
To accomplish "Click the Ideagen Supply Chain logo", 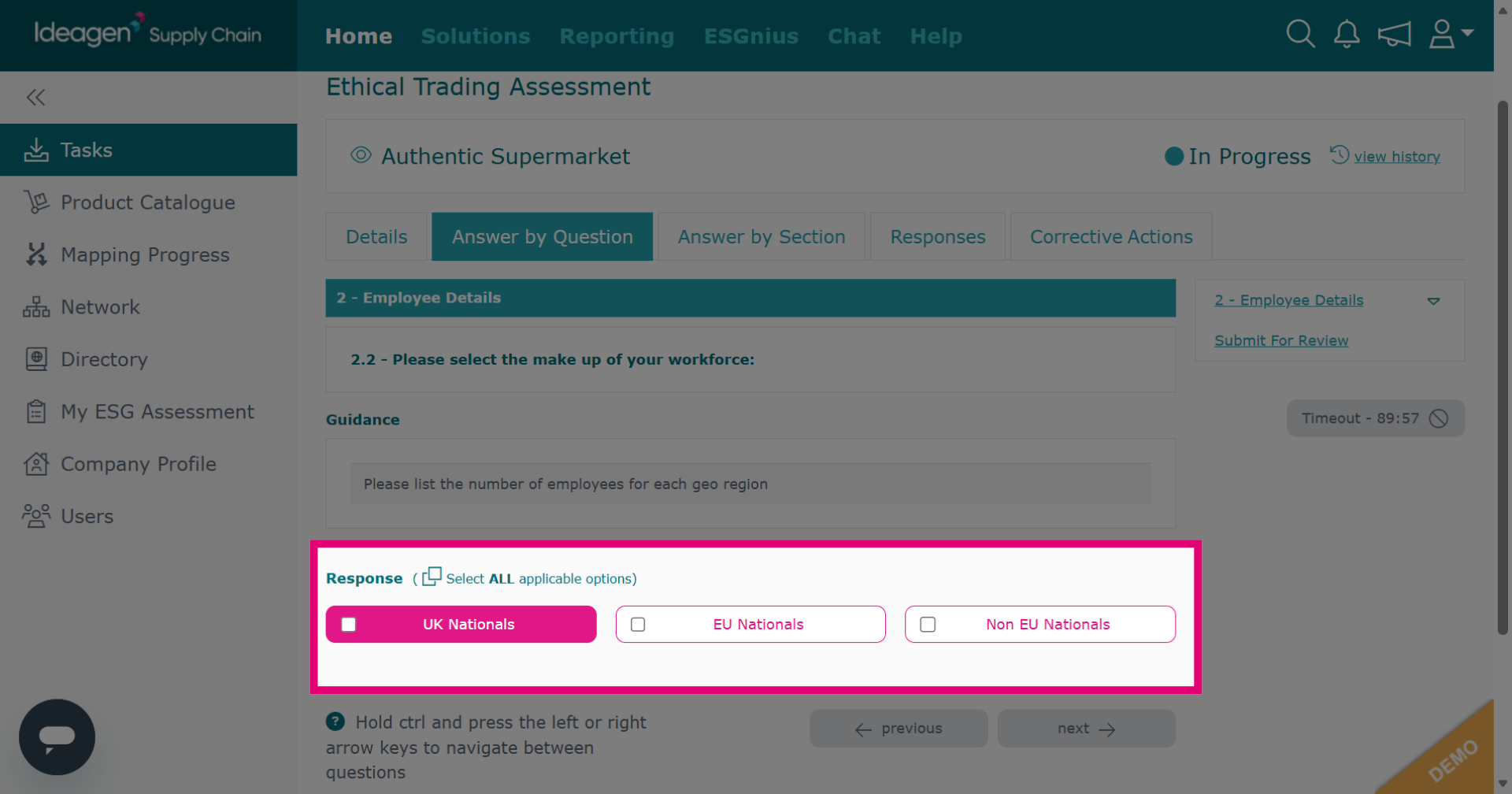I will point(148,32).
